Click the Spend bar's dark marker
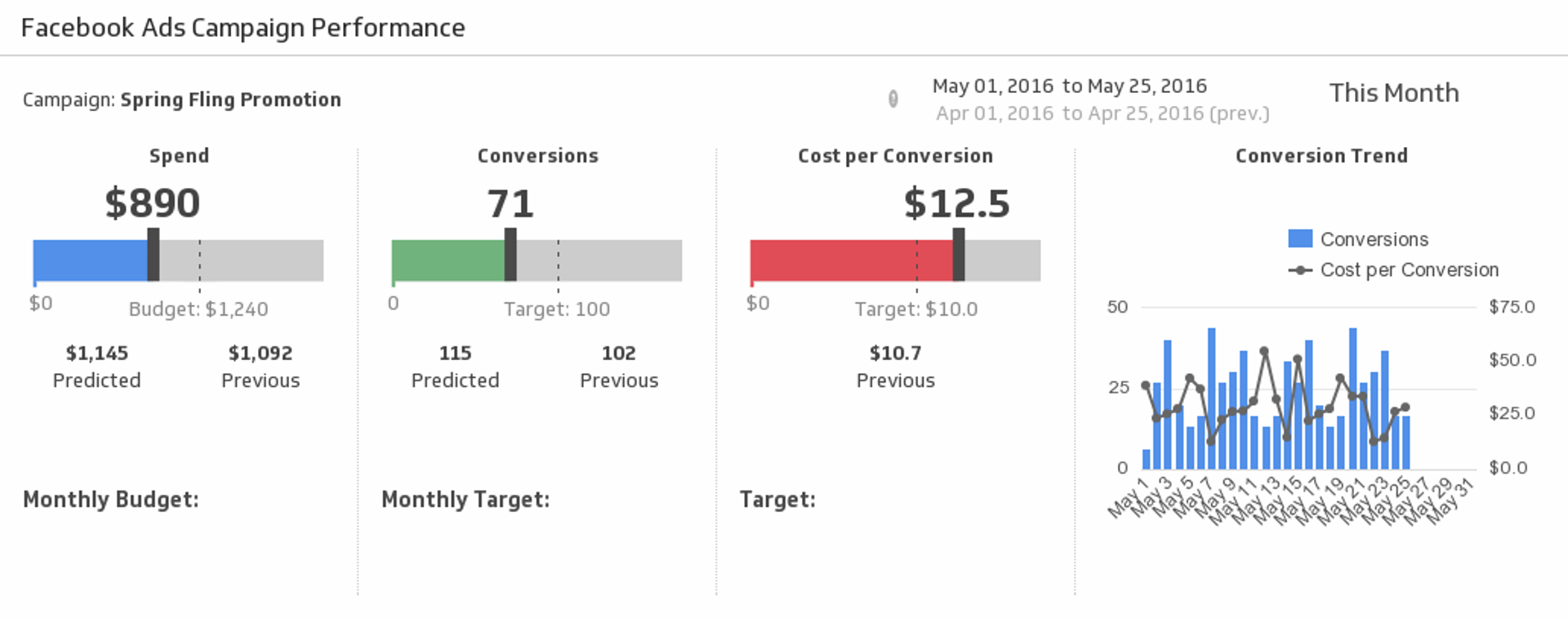 click(x=153, y=255)
